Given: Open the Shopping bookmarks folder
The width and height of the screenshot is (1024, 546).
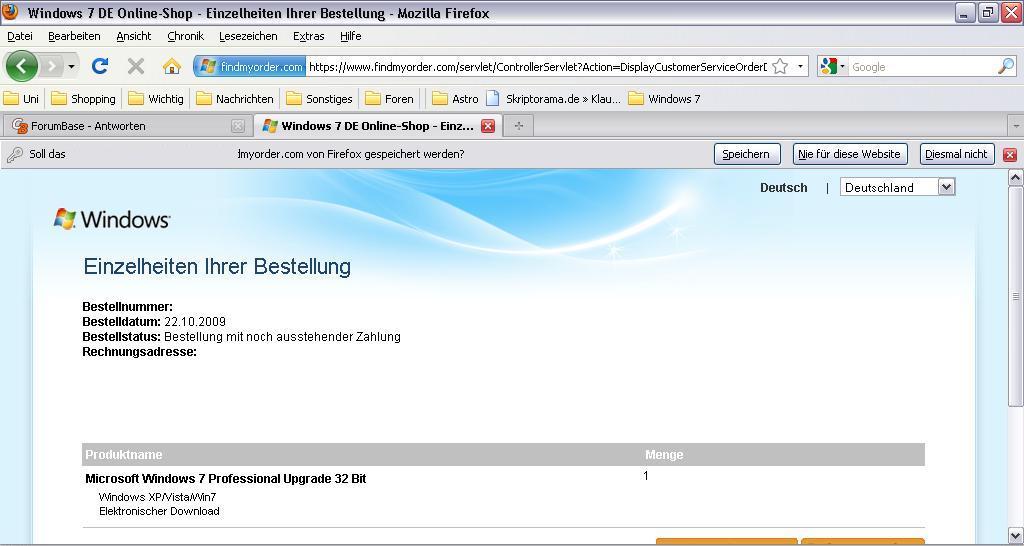Looking at the screenshot, I should [84, 99].
